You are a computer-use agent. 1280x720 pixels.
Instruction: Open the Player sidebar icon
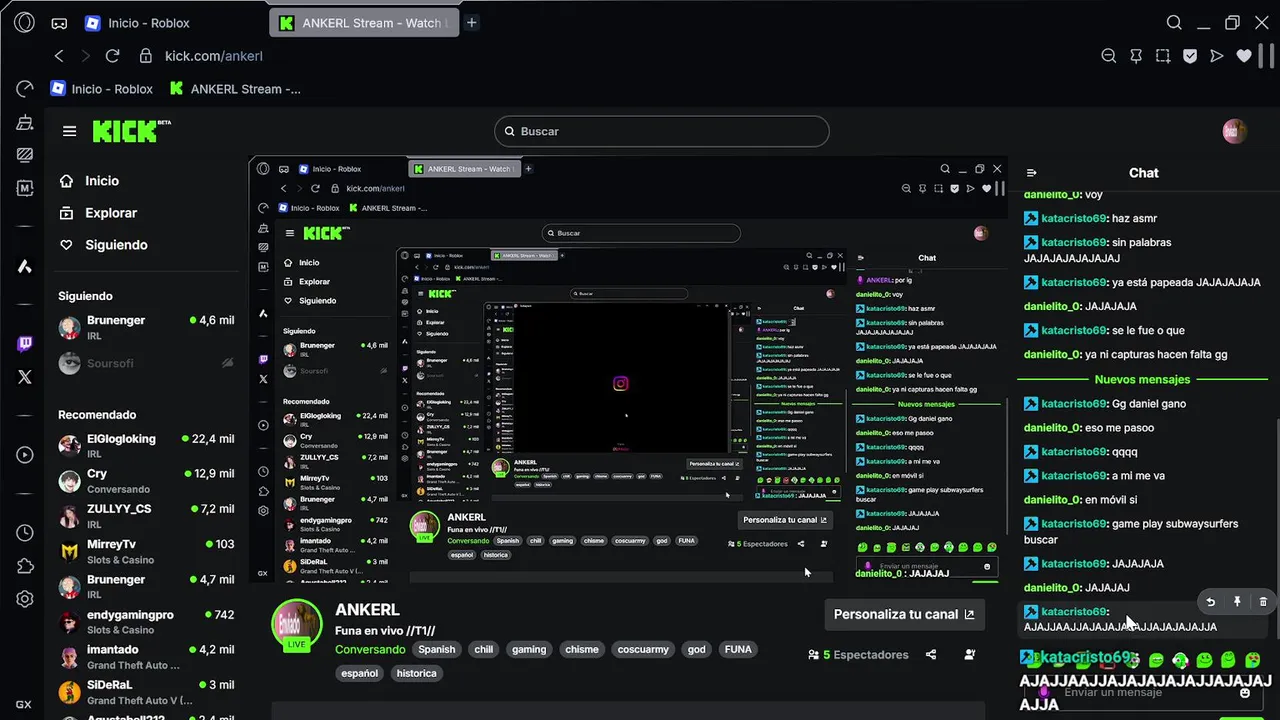point(25,455)
